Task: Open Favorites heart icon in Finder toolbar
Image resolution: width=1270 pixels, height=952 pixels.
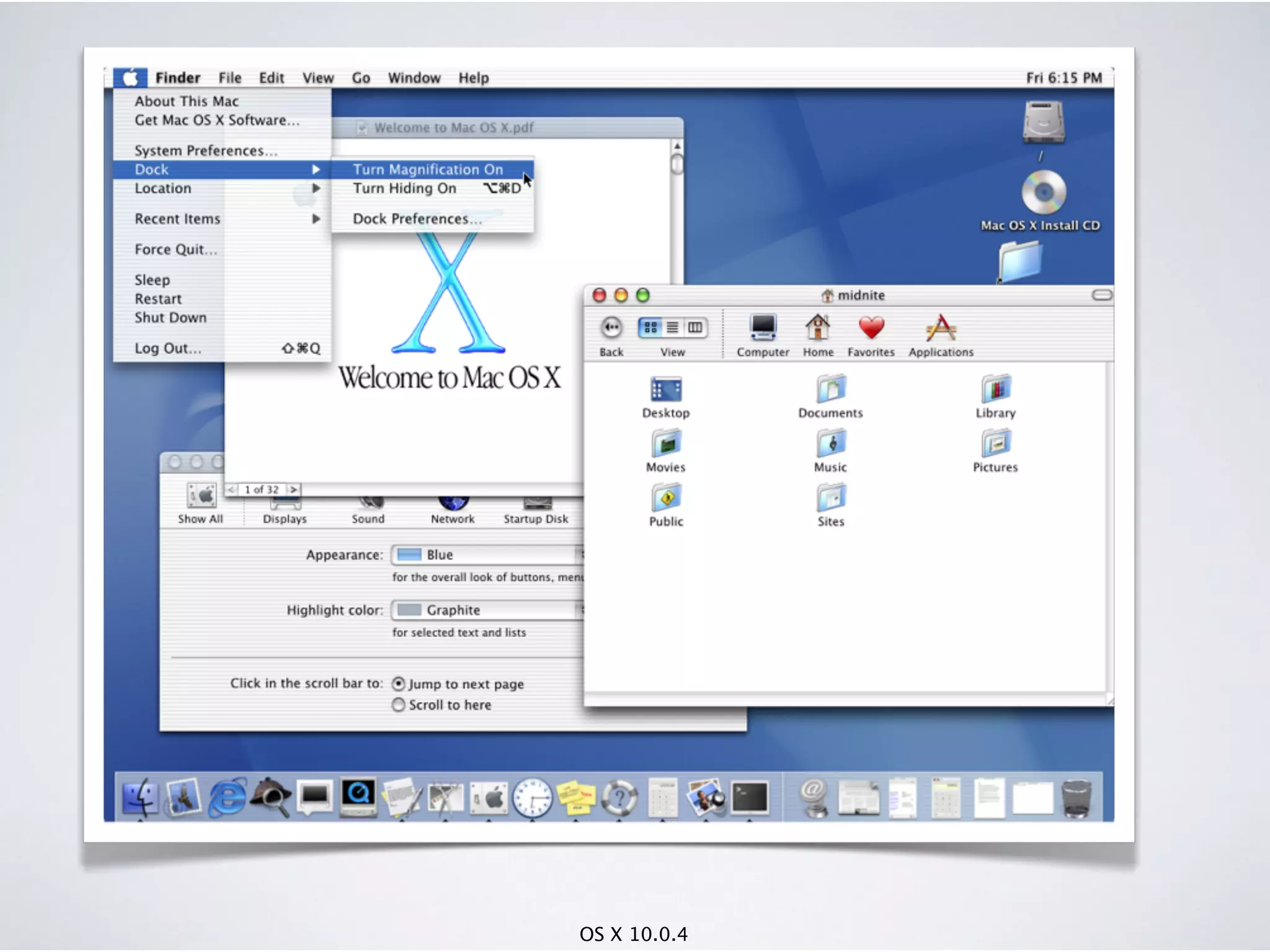Action: click(871, 328)
